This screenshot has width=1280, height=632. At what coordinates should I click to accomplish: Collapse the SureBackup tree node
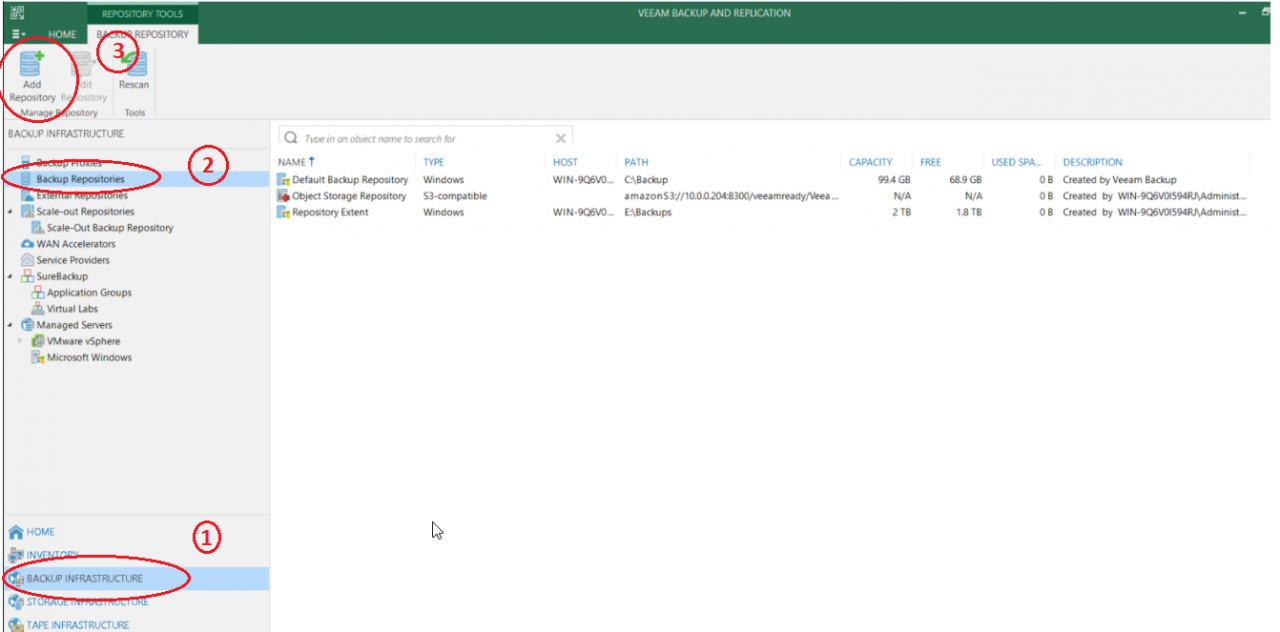click(x=8, y=275)
